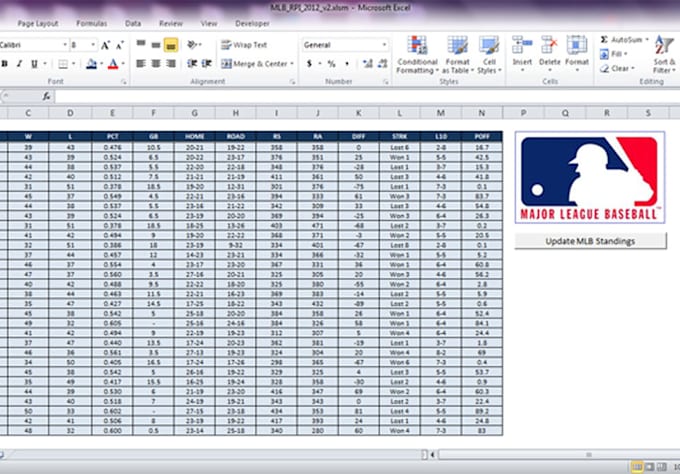680x474 pixels.
Task: Apply borders with the Borders icon
Action: click(63, 64)
